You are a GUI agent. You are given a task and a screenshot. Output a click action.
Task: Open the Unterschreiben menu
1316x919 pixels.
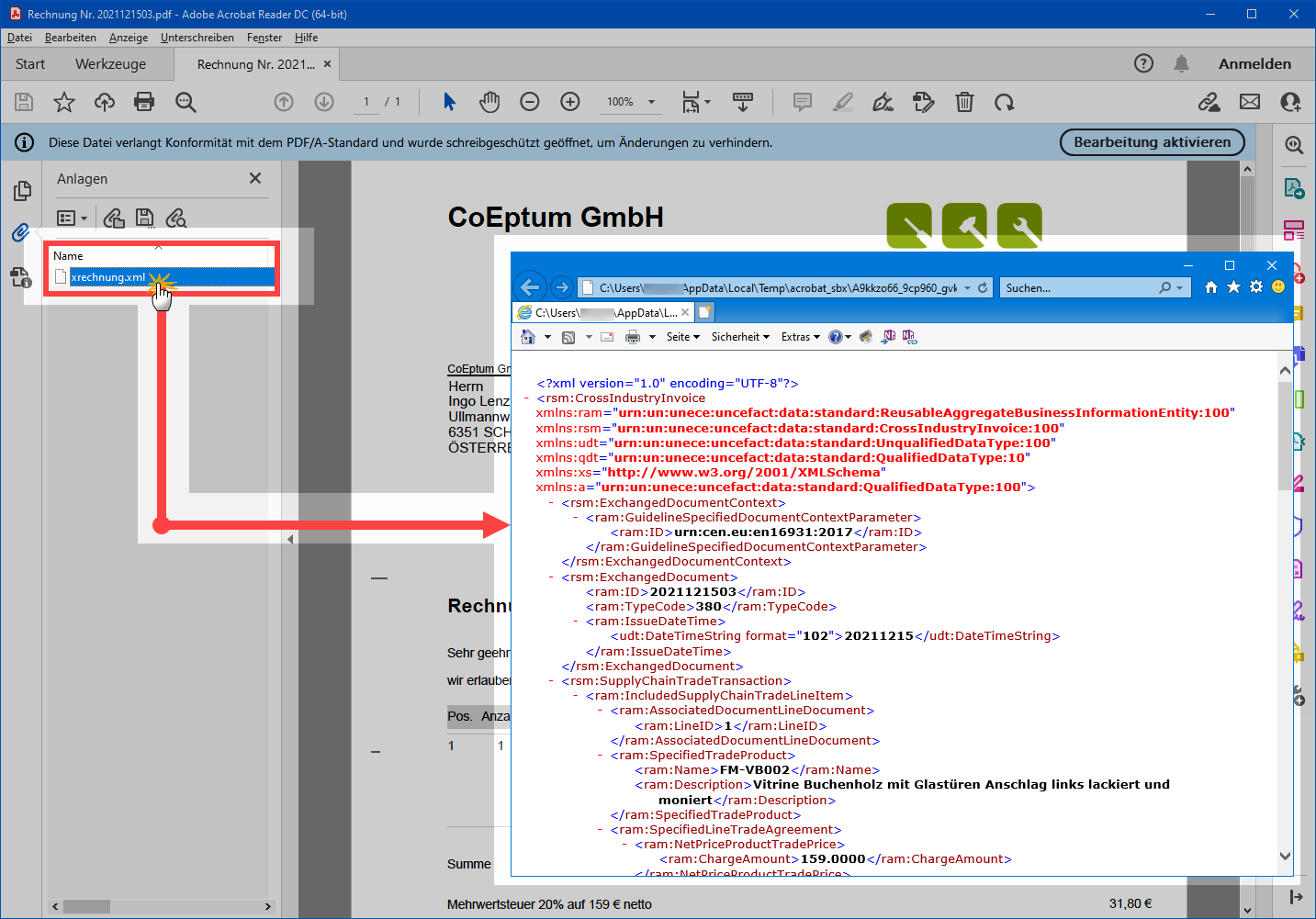(197, 38)
